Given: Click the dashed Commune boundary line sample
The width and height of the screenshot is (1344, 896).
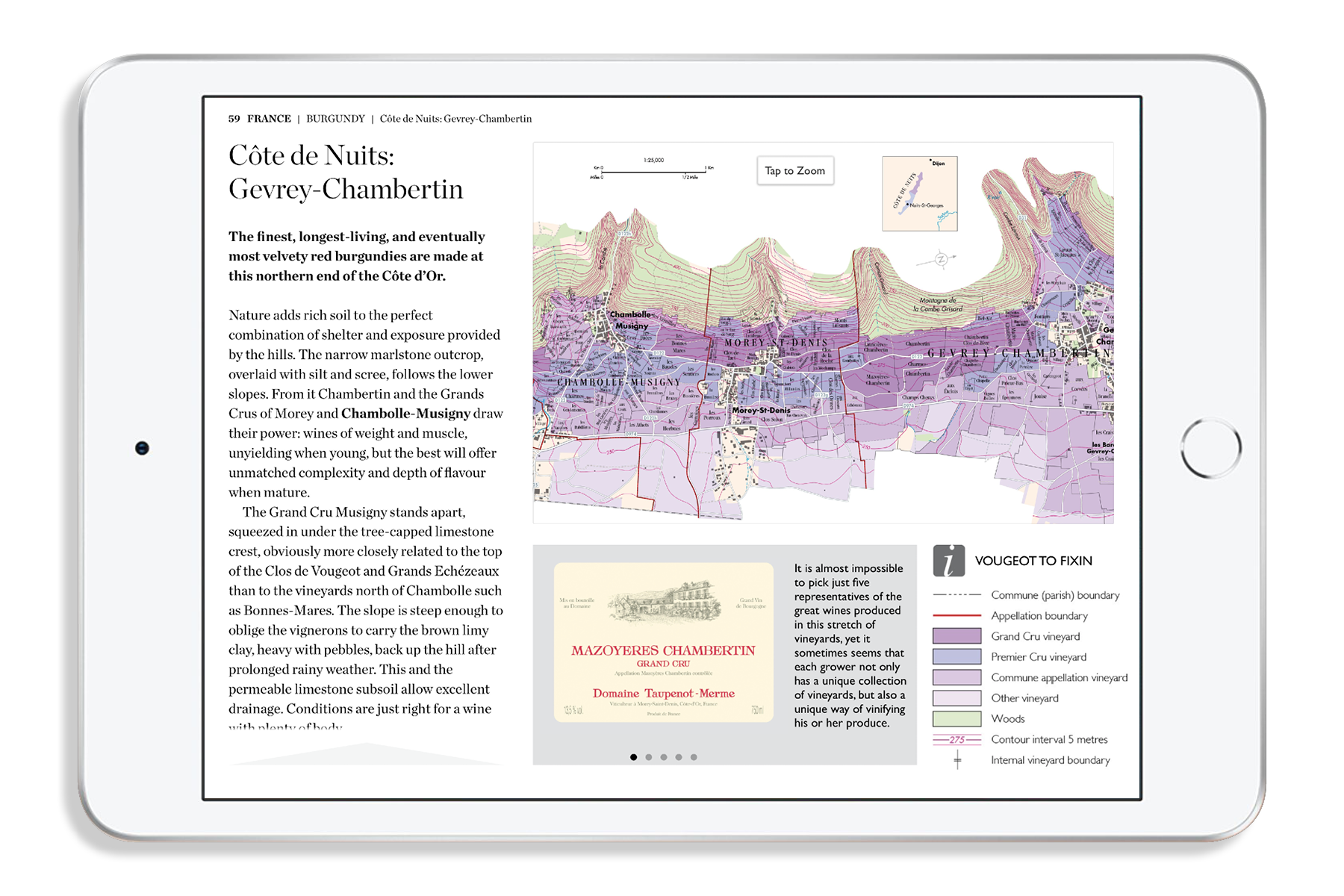Looking at the screenshot, I should click(x=957, y=595).
